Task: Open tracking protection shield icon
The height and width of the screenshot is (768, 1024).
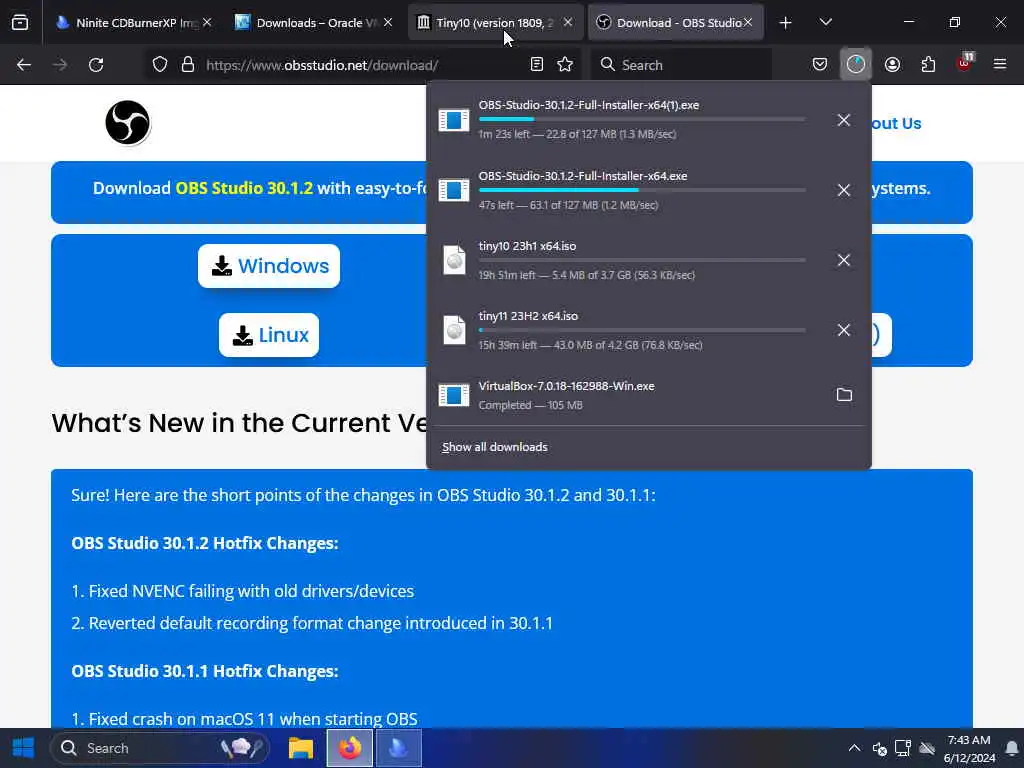Action: [x=160, y=65]
